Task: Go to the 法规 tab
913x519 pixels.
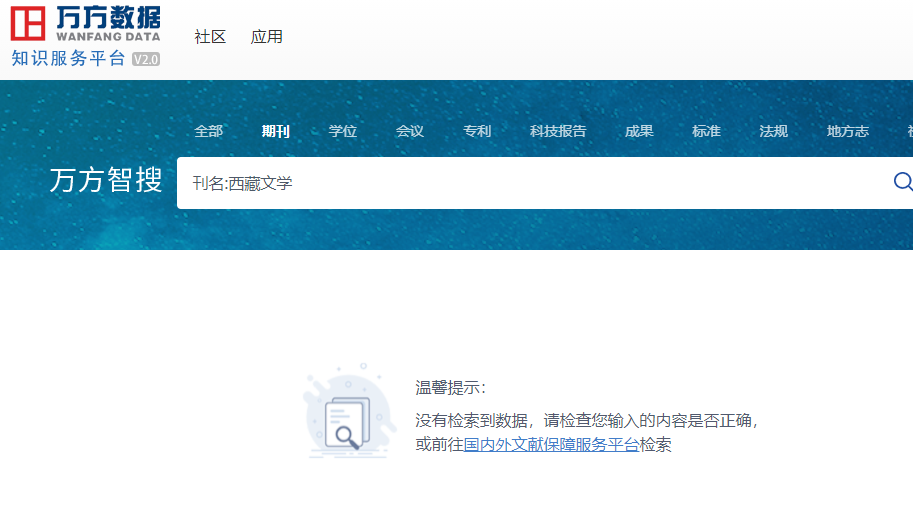Action: pos(773,131)
